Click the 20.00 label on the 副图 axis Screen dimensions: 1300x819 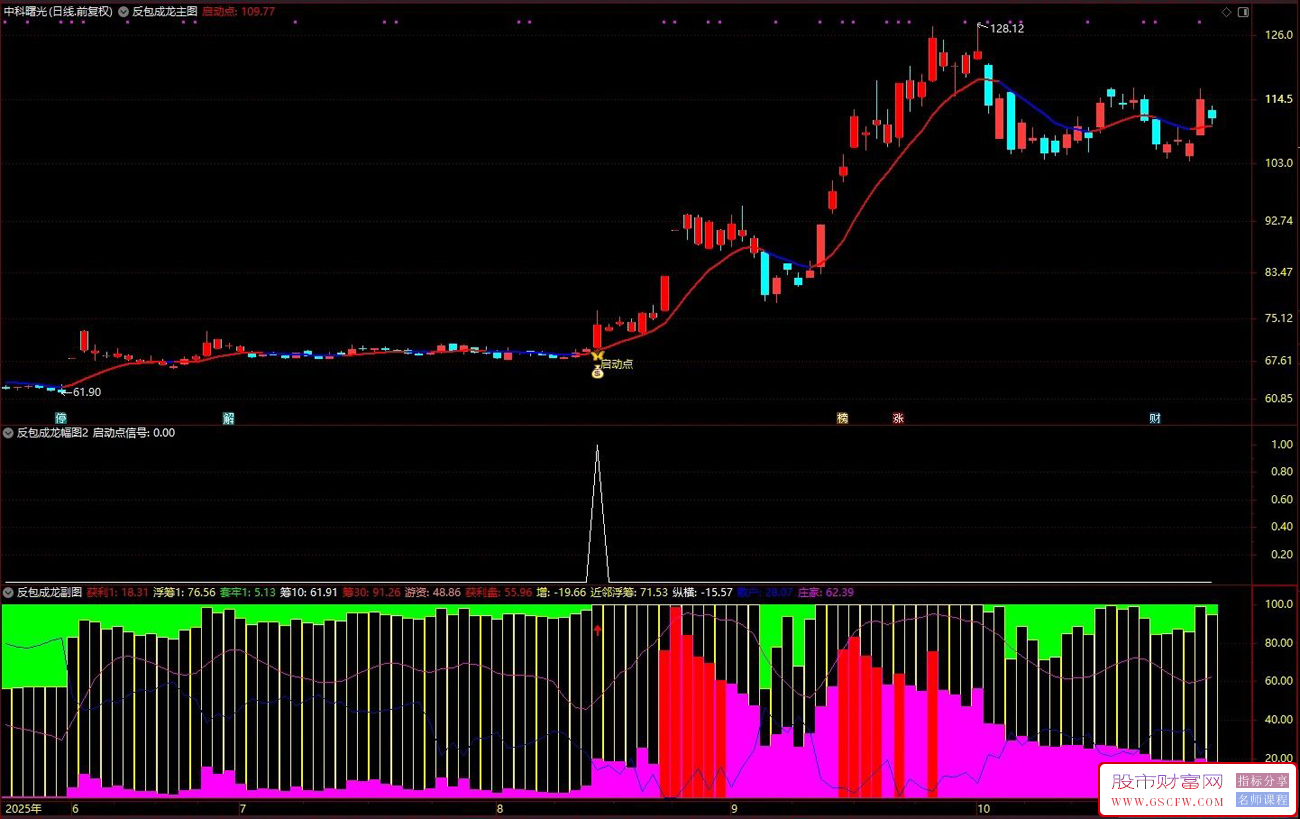click(1279, 758)
